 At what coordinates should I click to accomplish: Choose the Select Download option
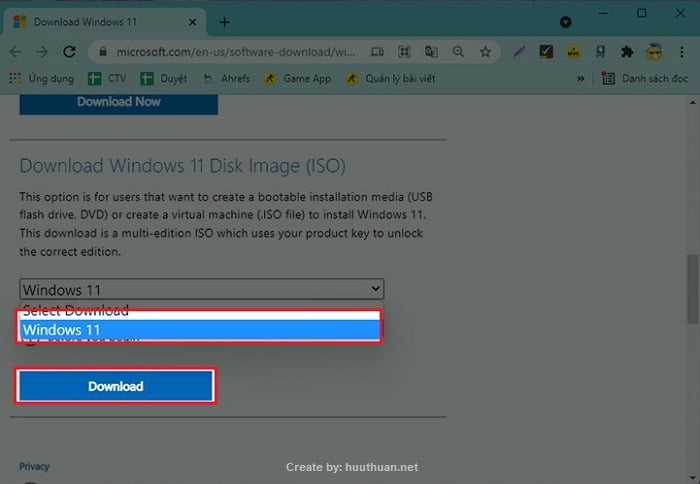coord(200,311)
